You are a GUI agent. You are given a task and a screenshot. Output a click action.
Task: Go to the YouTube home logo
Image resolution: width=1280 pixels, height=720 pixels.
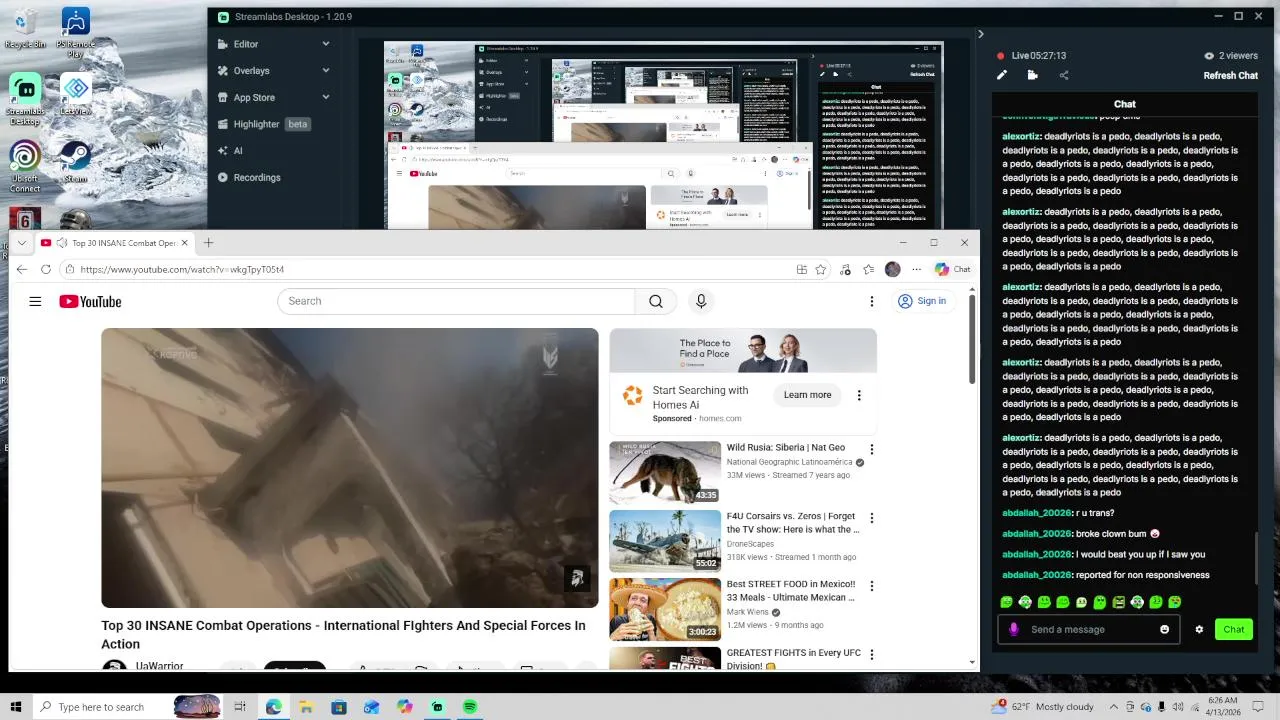pos(90,301)
